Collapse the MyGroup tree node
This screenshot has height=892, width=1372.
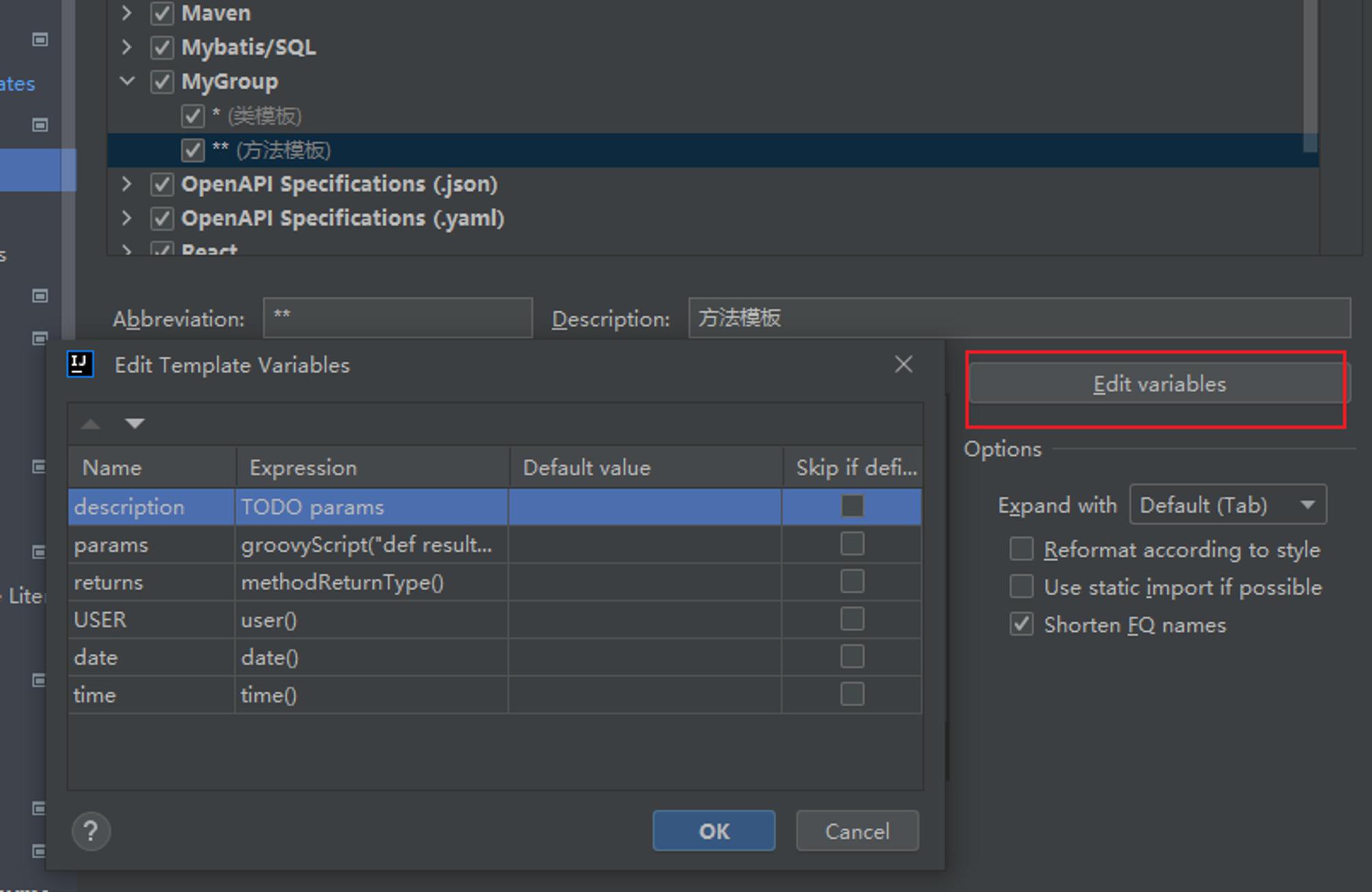127,81
